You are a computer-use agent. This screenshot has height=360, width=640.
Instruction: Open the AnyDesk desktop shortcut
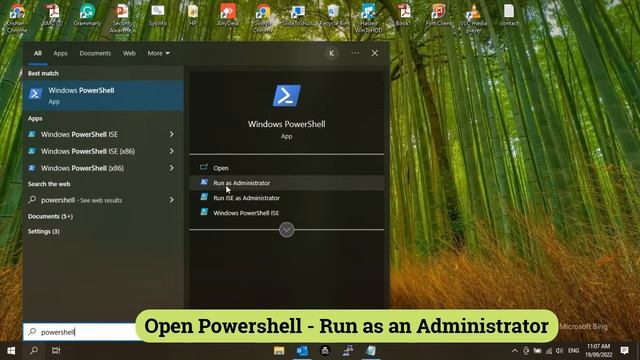(x=228, y=15)
